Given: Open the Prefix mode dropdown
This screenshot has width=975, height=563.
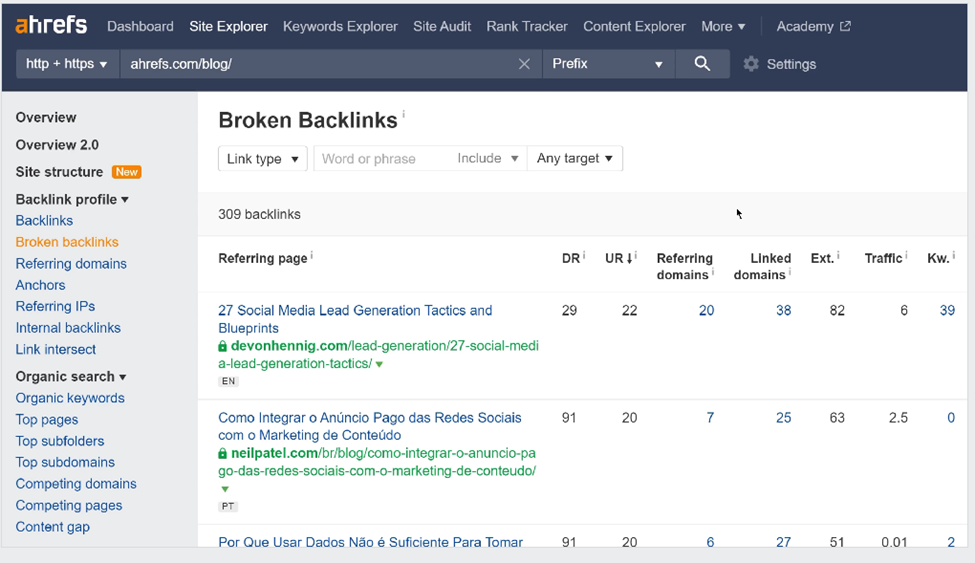Looking at the screenshot, I should click(607, 64).
